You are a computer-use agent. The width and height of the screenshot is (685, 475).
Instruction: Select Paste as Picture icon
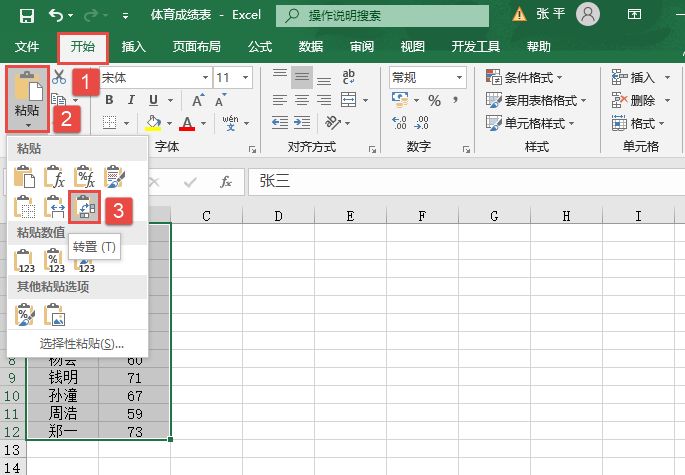55,315
